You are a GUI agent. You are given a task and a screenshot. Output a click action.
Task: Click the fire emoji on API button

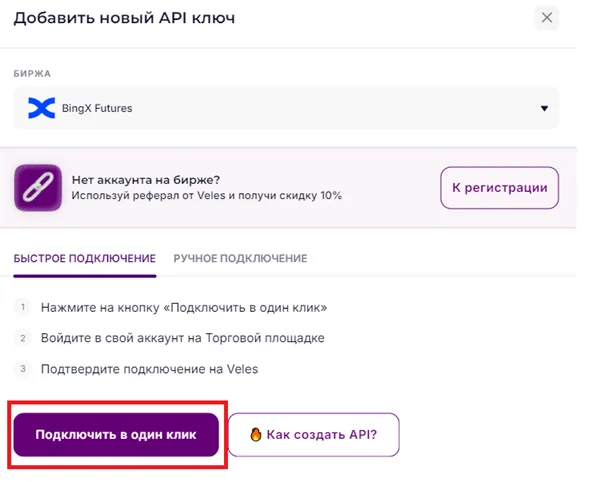coord(257,434)
